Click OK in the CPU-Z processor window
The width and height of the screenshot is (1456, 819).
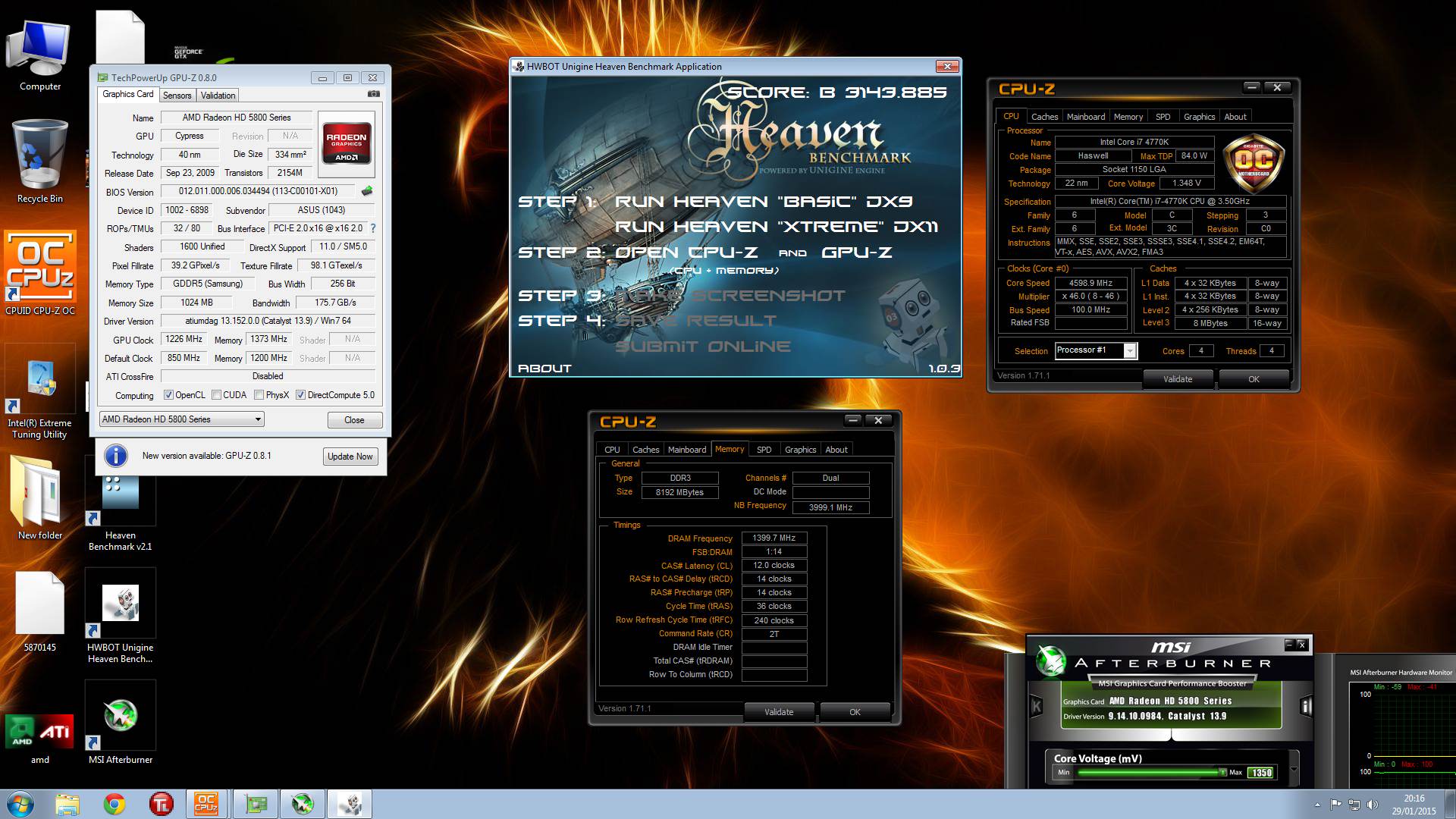pos(1254,379)
